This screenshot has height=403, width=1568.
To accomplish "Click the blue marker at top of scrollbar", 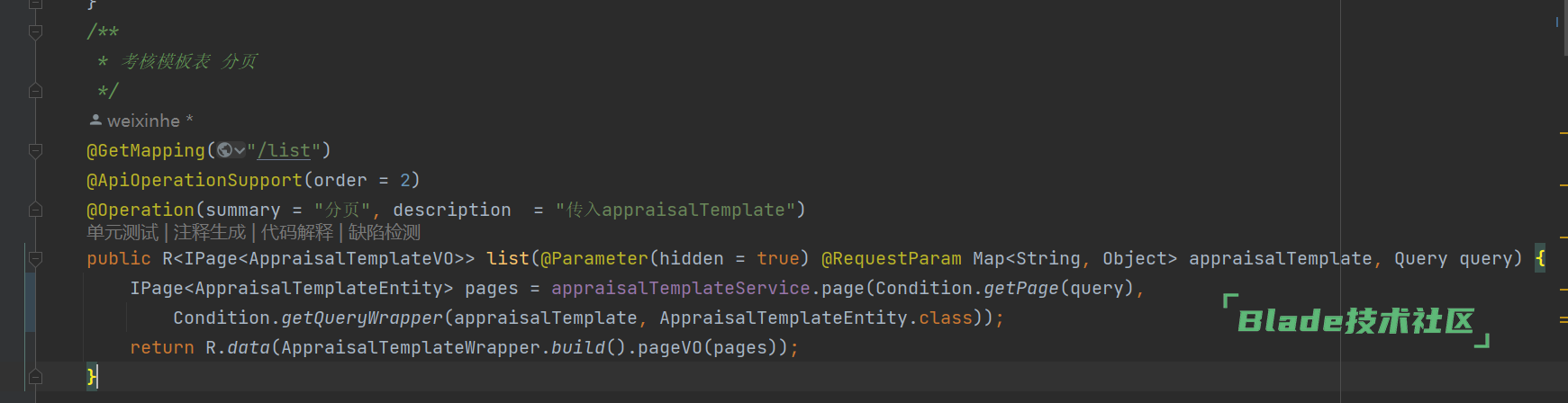I will coord(1557,22).
